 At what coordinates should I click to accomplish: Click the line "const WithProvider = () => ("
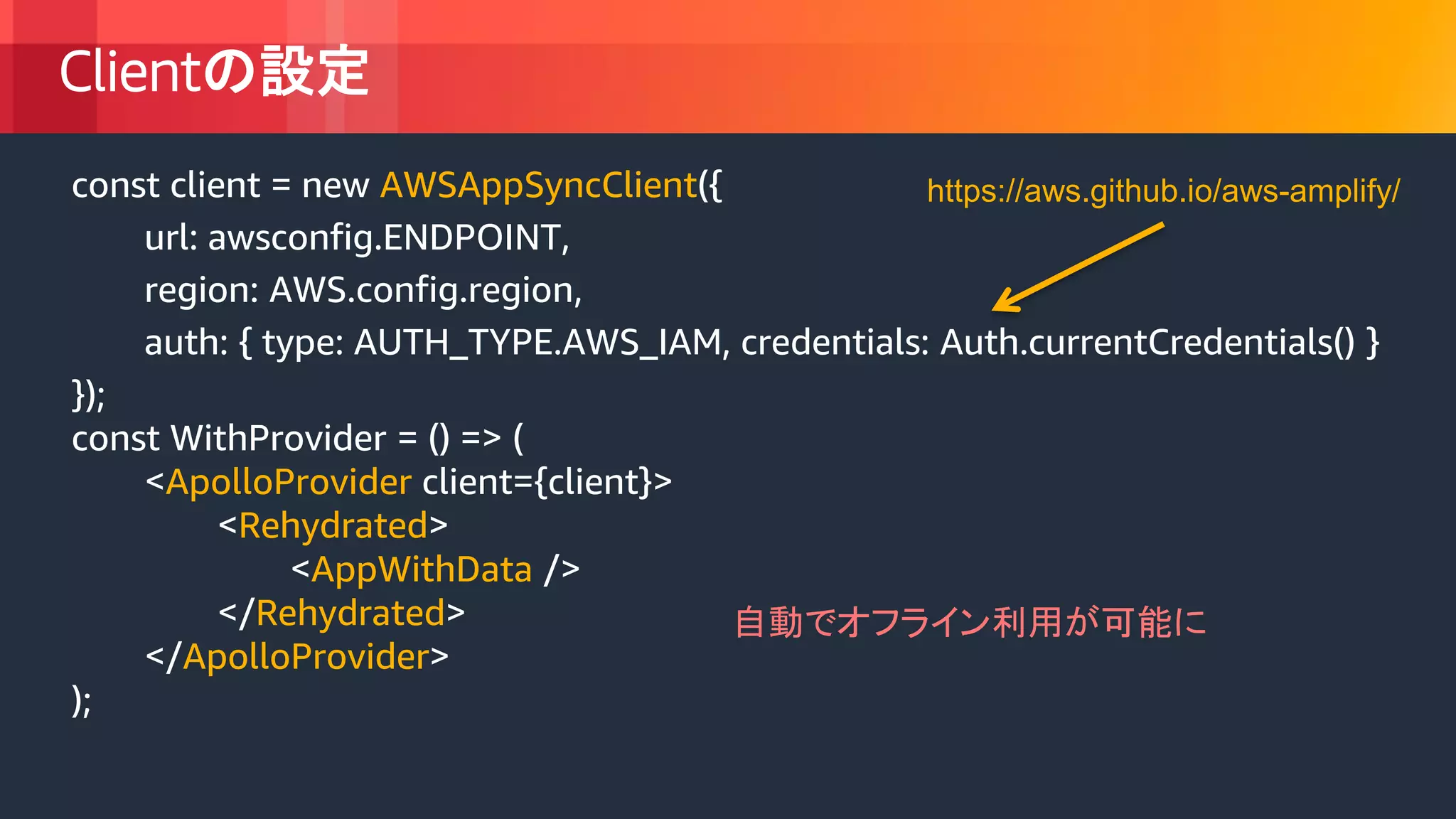(x=298, y=438)
